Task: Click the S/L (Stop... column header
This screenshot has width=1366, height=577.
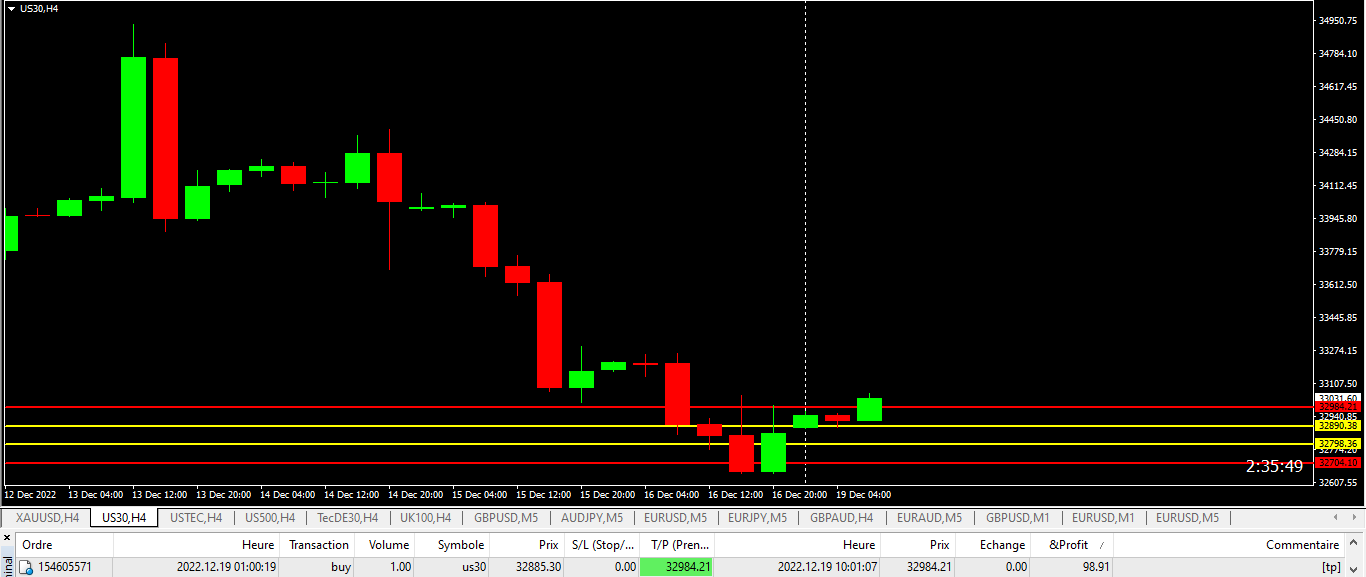Action: [x=602, y=545]
